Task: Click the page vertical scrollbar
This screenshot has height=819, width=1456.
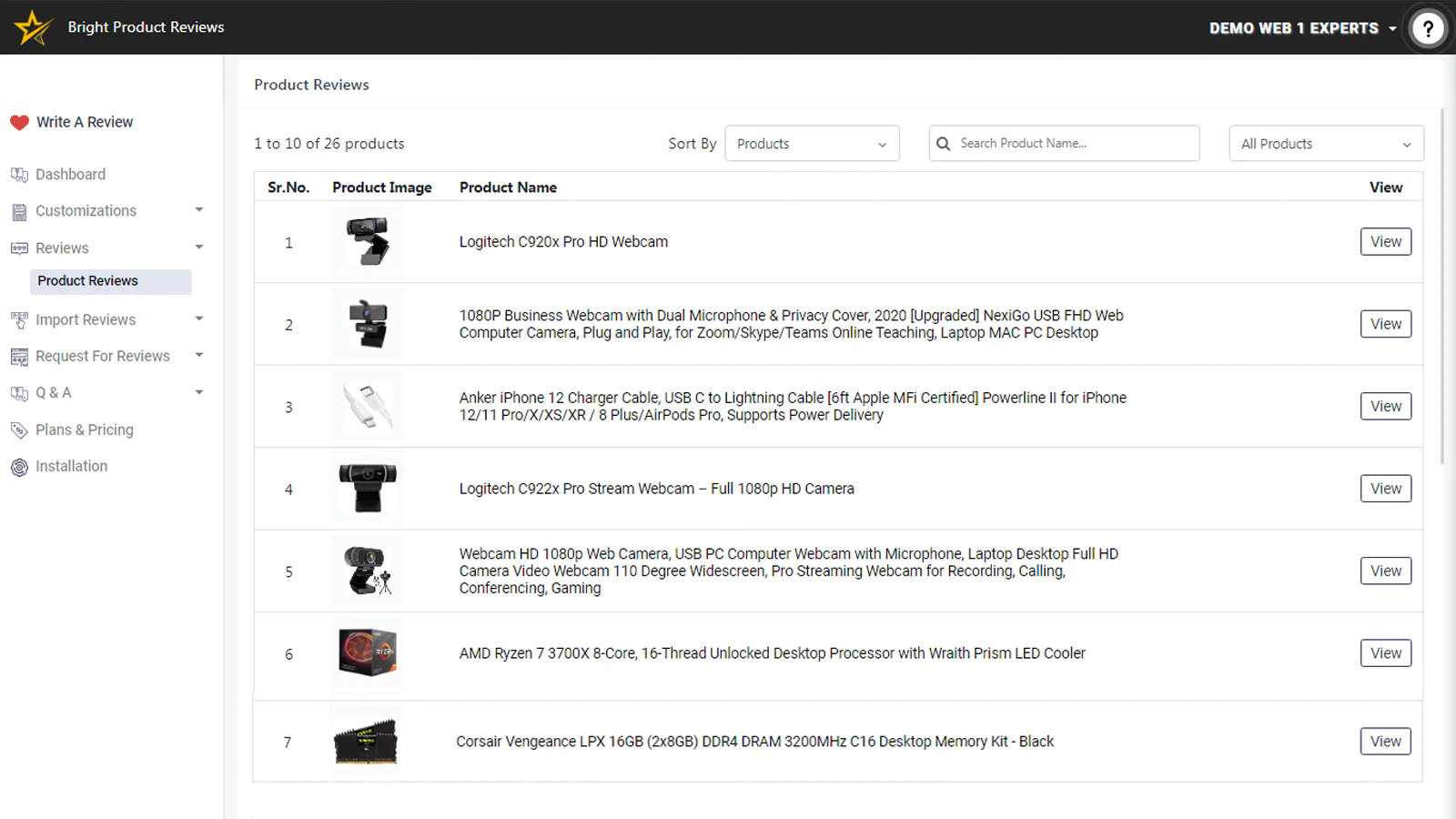Action: click(1442, 287)
